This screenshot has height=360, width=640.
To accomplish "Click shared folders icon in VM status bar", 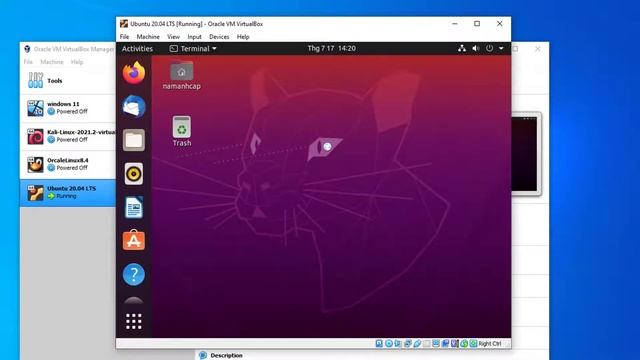I will click(427, 343).
